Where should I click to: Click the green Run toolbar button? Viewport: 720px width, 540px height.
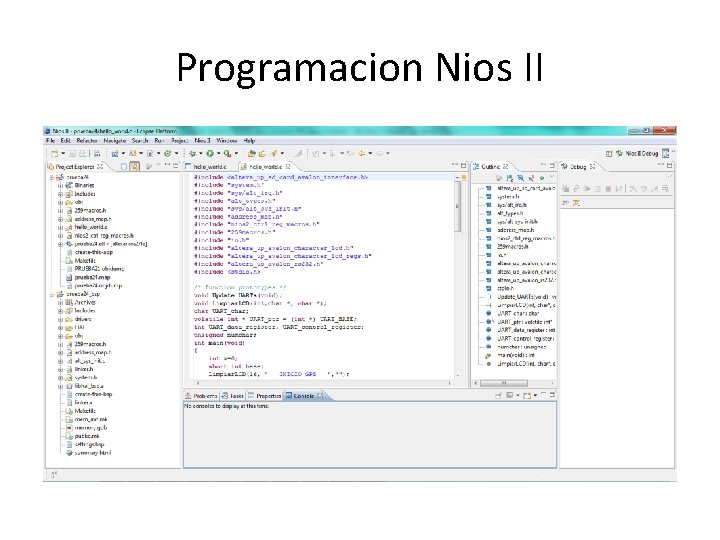point(209,153)
